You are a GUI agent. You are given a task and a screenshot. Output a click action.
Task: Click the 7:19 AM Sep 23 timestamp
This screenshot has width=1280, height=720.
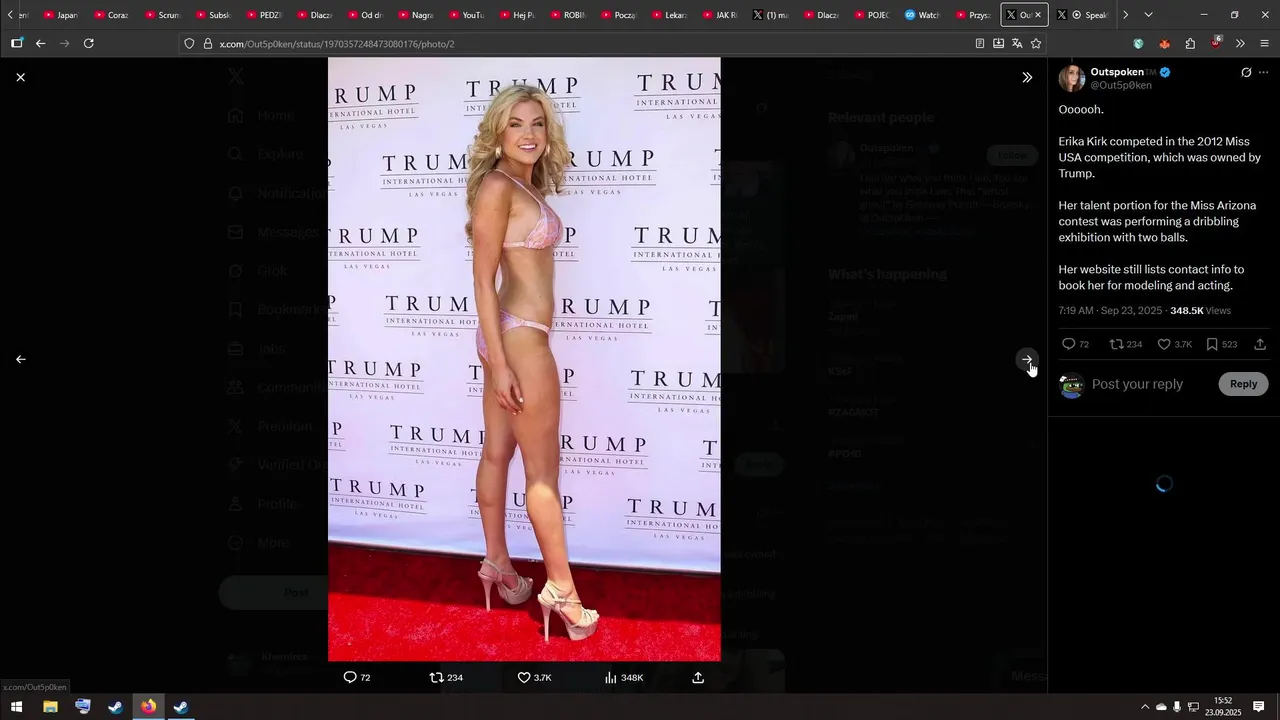click(1110, 311)
